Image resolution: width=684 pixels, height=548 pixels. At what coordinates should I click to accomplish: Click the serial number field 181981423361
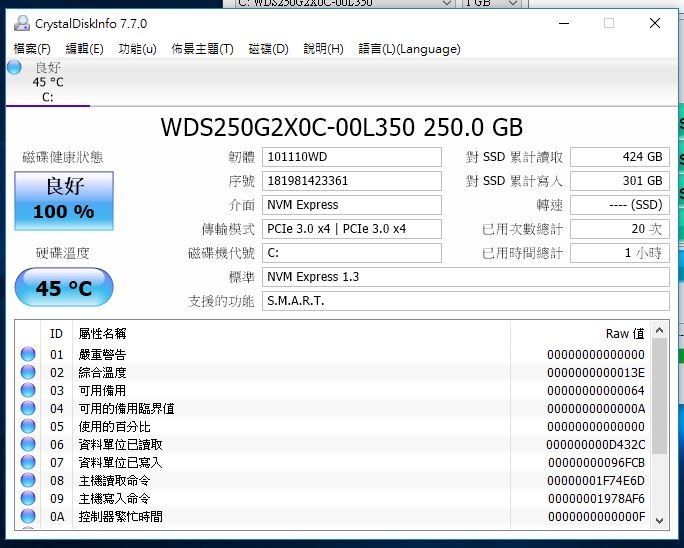coord(352,181)
